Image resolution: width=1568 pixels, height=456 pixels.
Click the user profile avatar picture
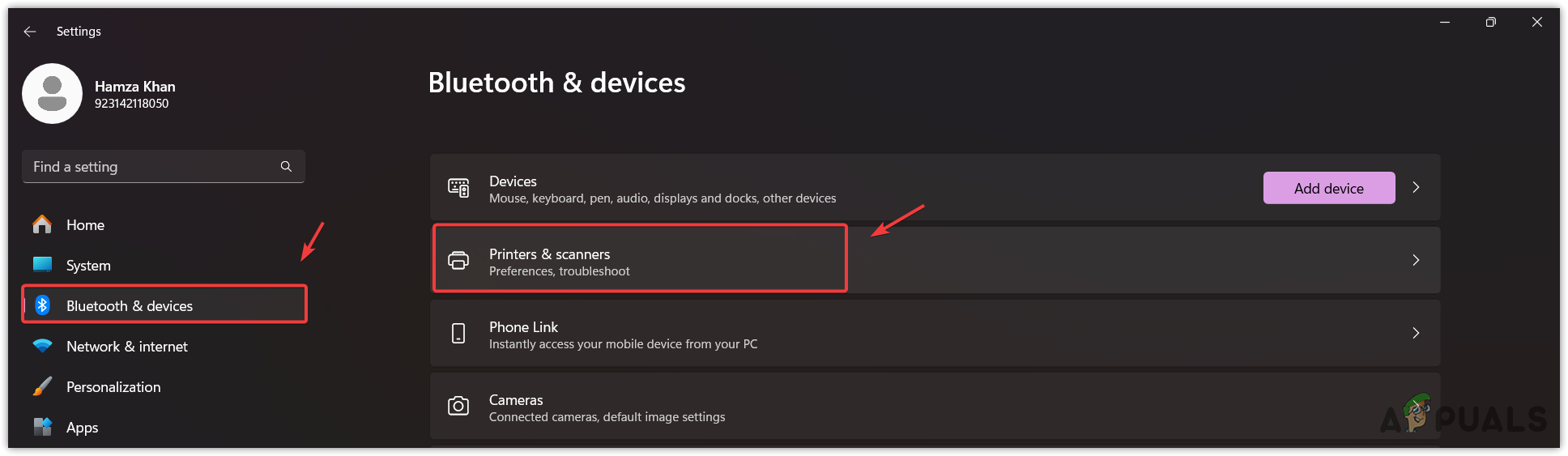(52, 94)
